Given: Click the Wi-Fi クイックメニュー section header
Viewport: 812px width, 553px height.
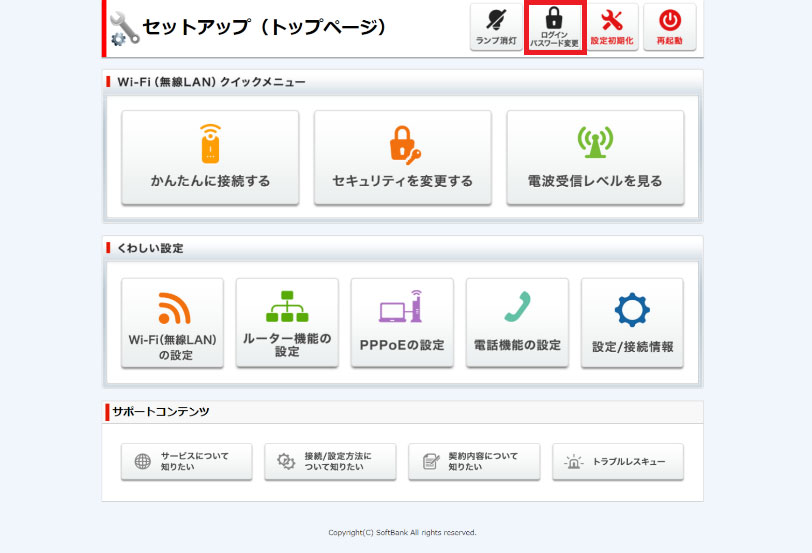Looking at the screenshot, I should [211, 82].
